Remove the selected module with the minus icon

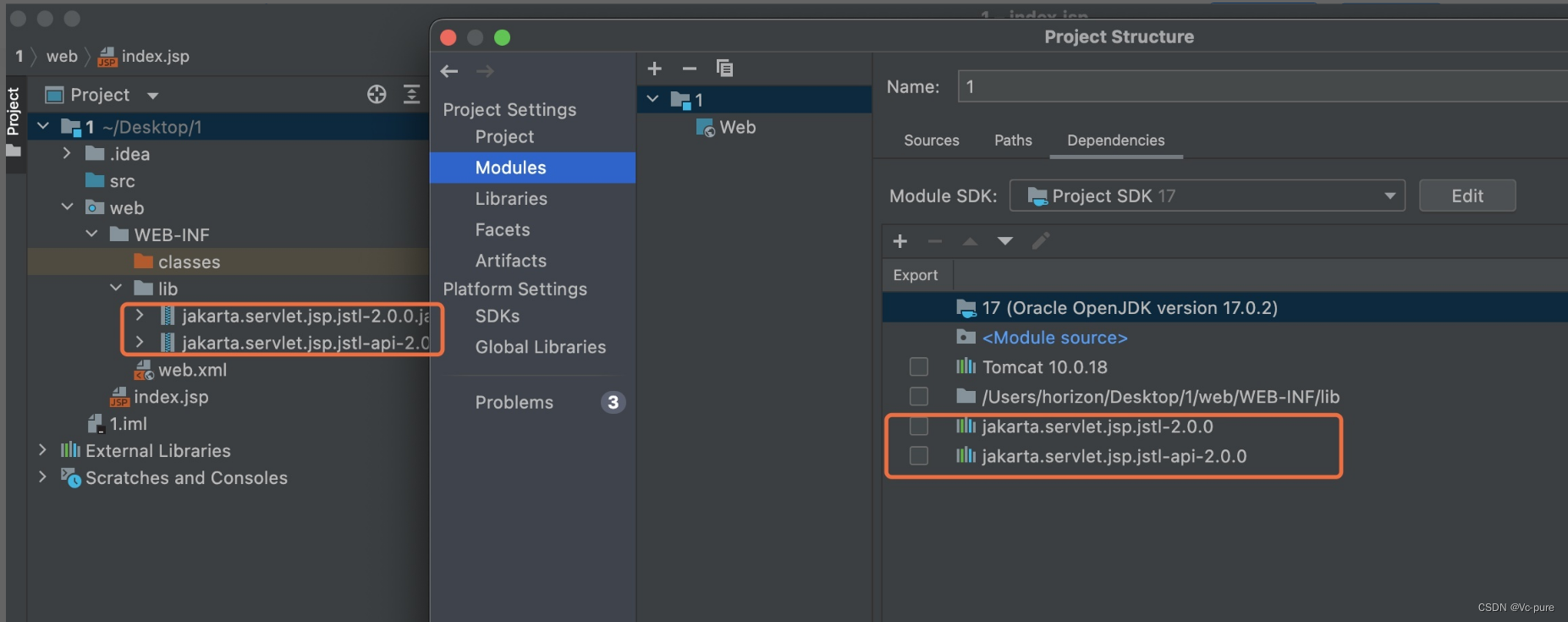click(690, 69)
